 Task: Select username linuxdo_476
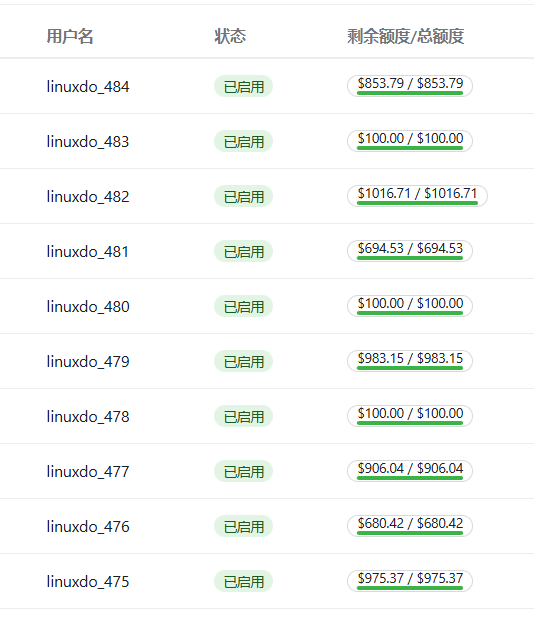coord(88,526)
